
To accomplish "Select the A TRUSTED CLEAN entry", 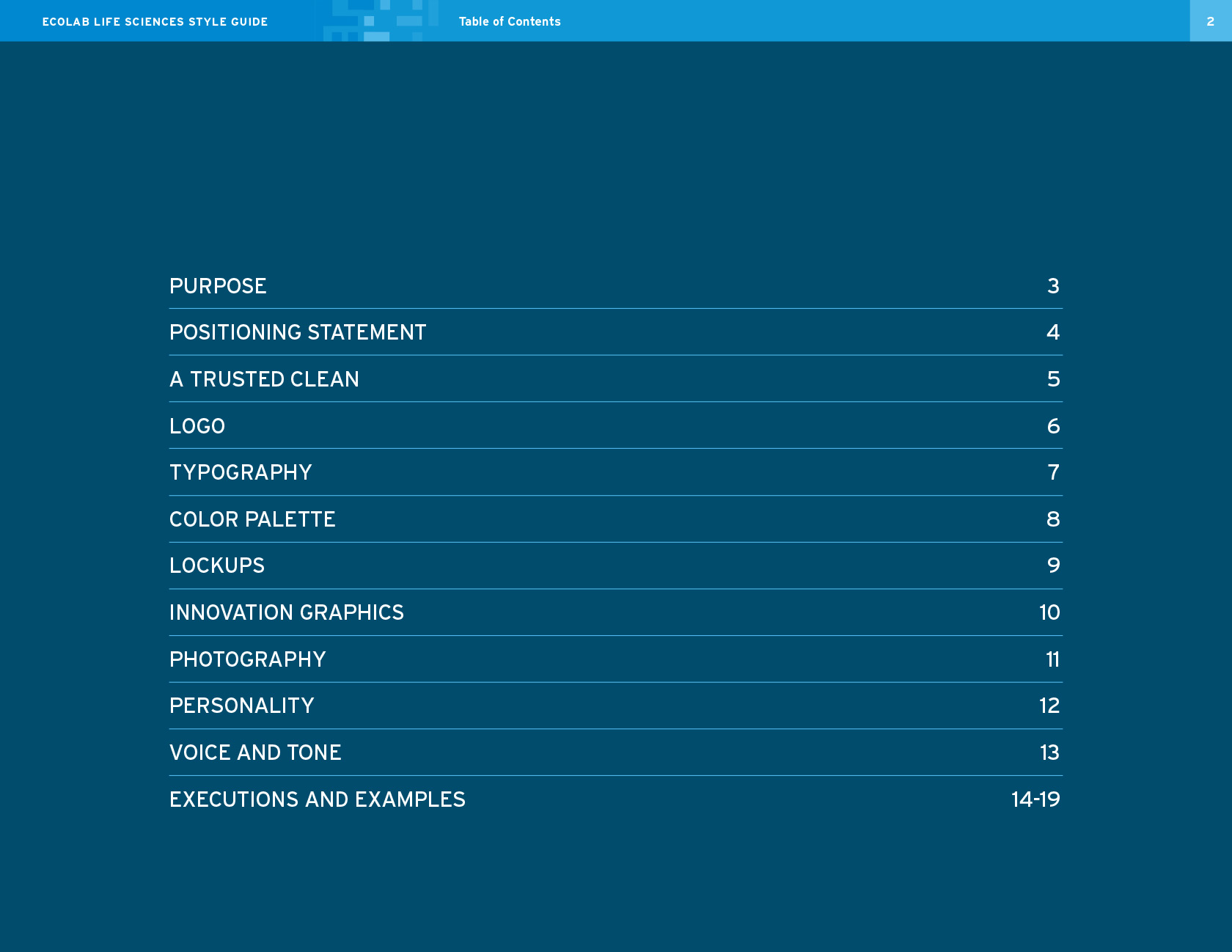I will pos(264,379).
